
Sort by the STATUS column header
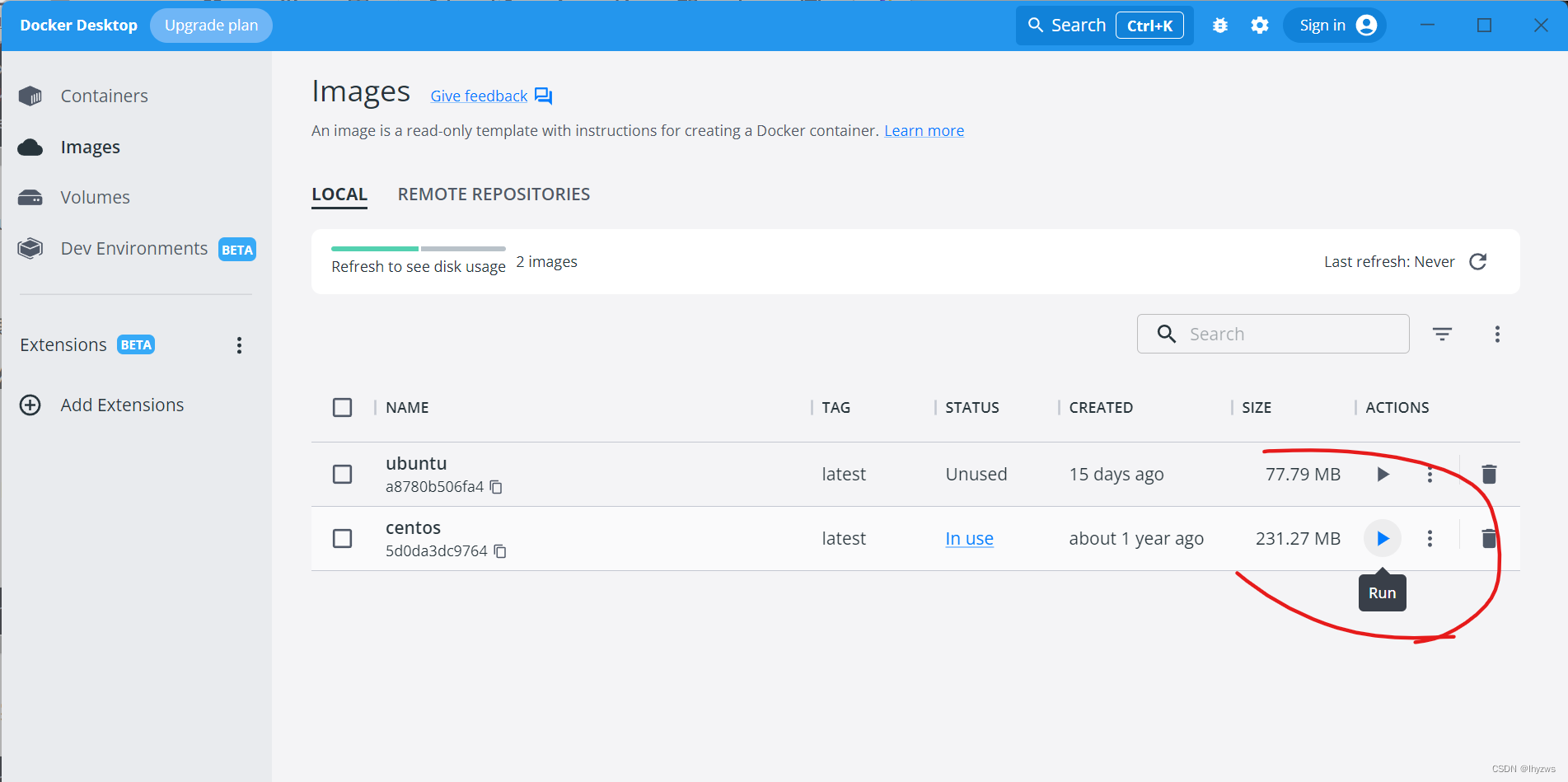pos(972,408)
